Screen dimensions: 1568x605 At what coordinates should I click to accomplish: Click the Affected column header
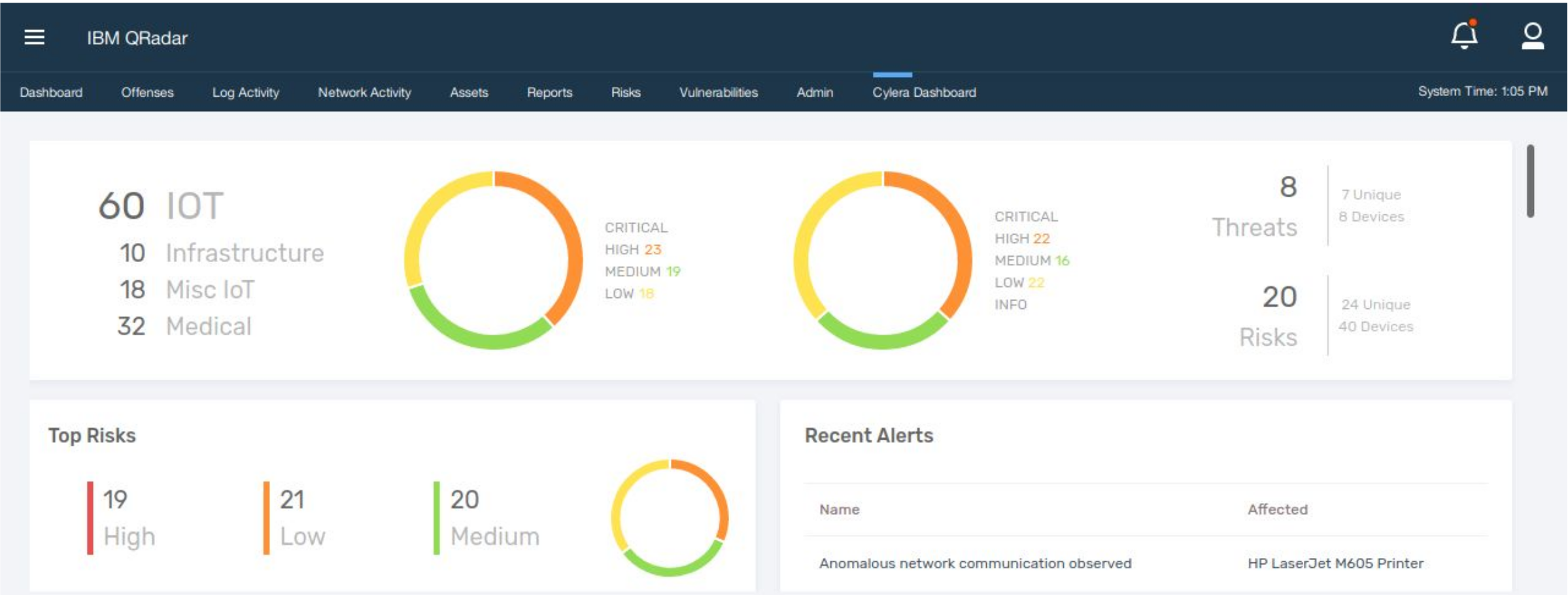click(x=1277, y=510)
